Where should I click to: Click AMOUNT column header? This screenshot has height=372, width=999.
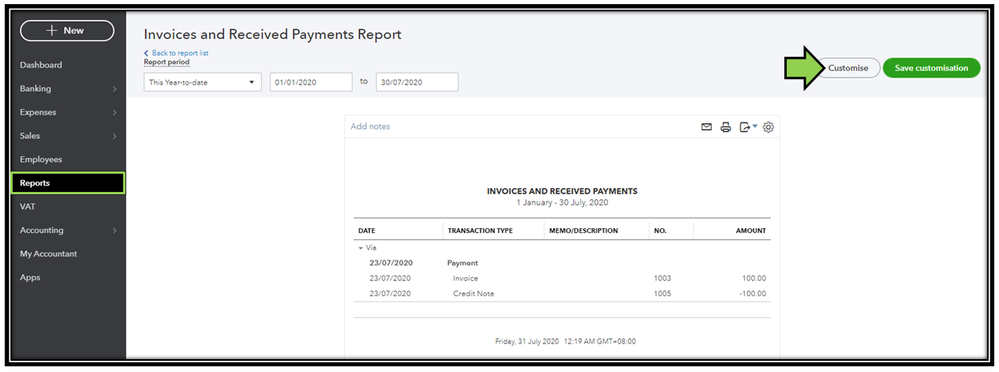(751, 231)
